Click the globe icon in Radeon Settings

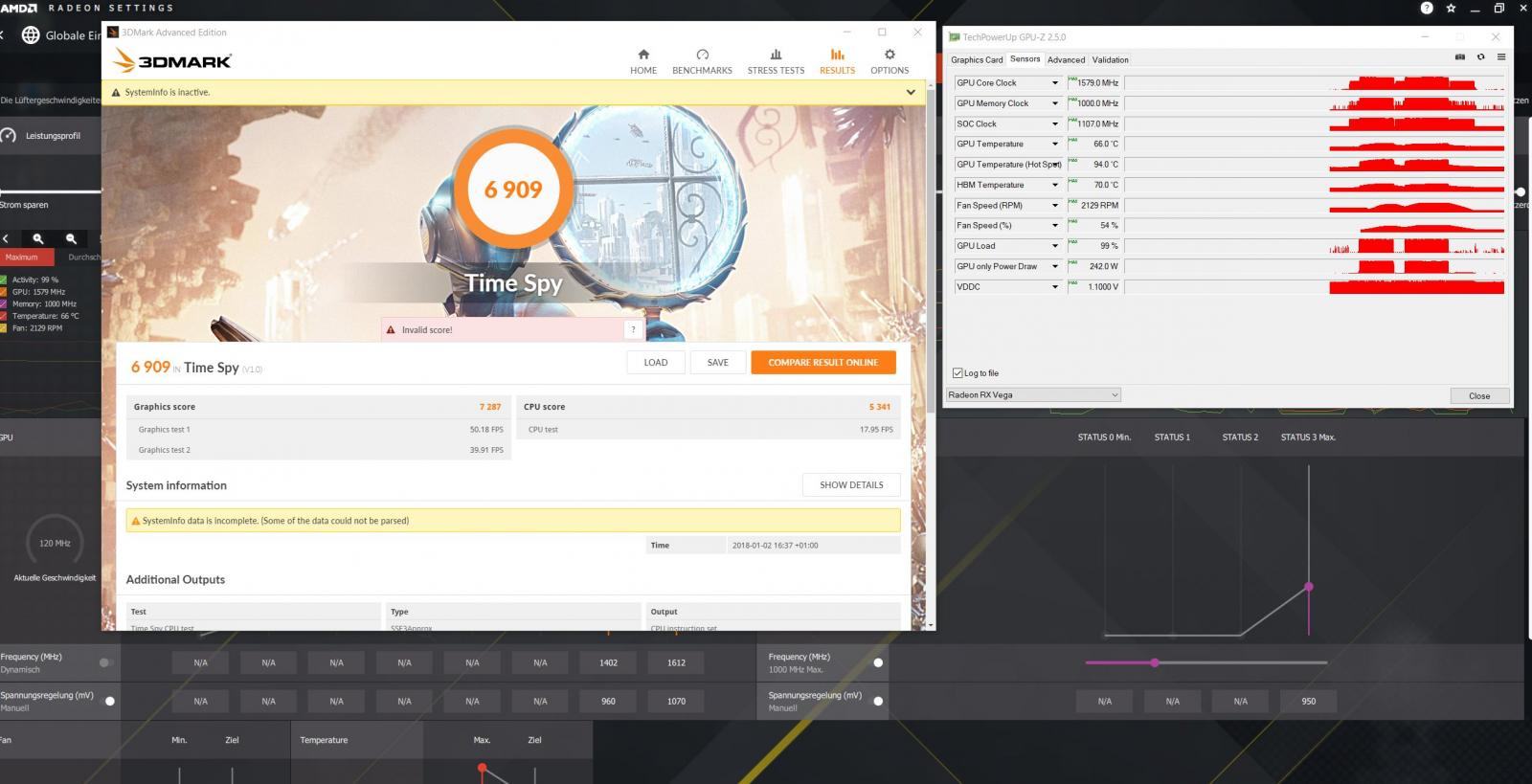pyautogui.click(x=31, y=35)
